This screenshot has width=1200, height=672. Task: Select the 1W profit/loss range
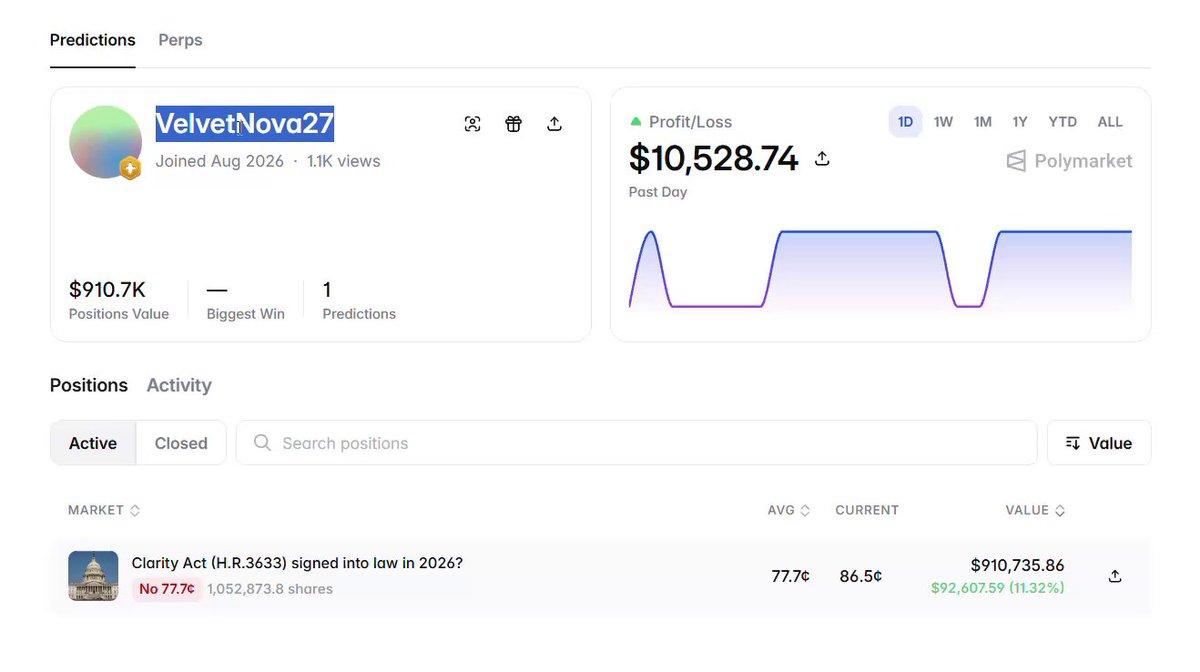point(943,122)
